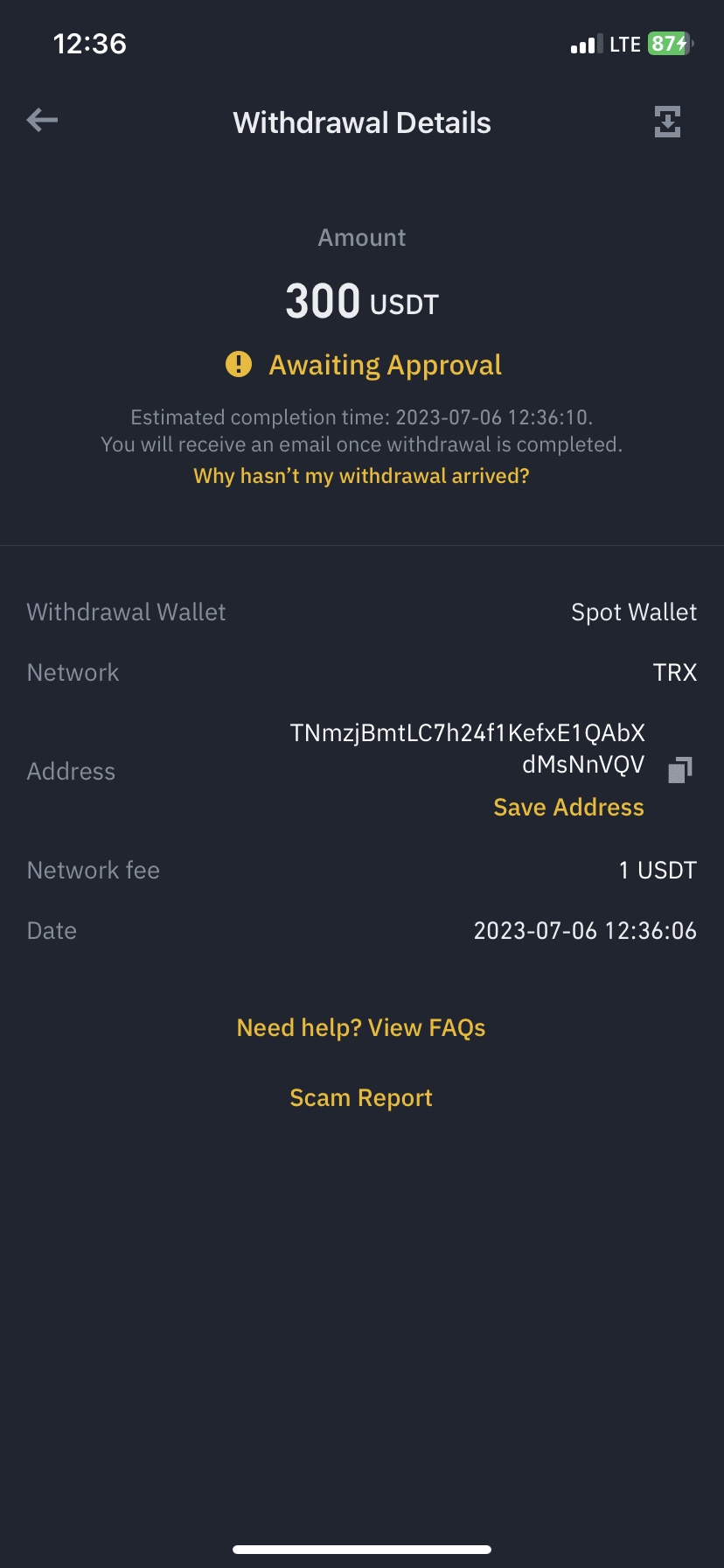Image resolution: width=724 pixels, height=1568 pixels.
Task: Tap the 300 USDT amount
Action: click(x=361, y=302)
